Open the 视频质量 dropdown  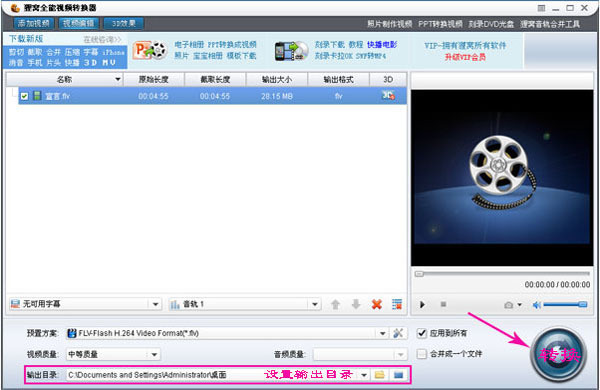coord(154,354)
